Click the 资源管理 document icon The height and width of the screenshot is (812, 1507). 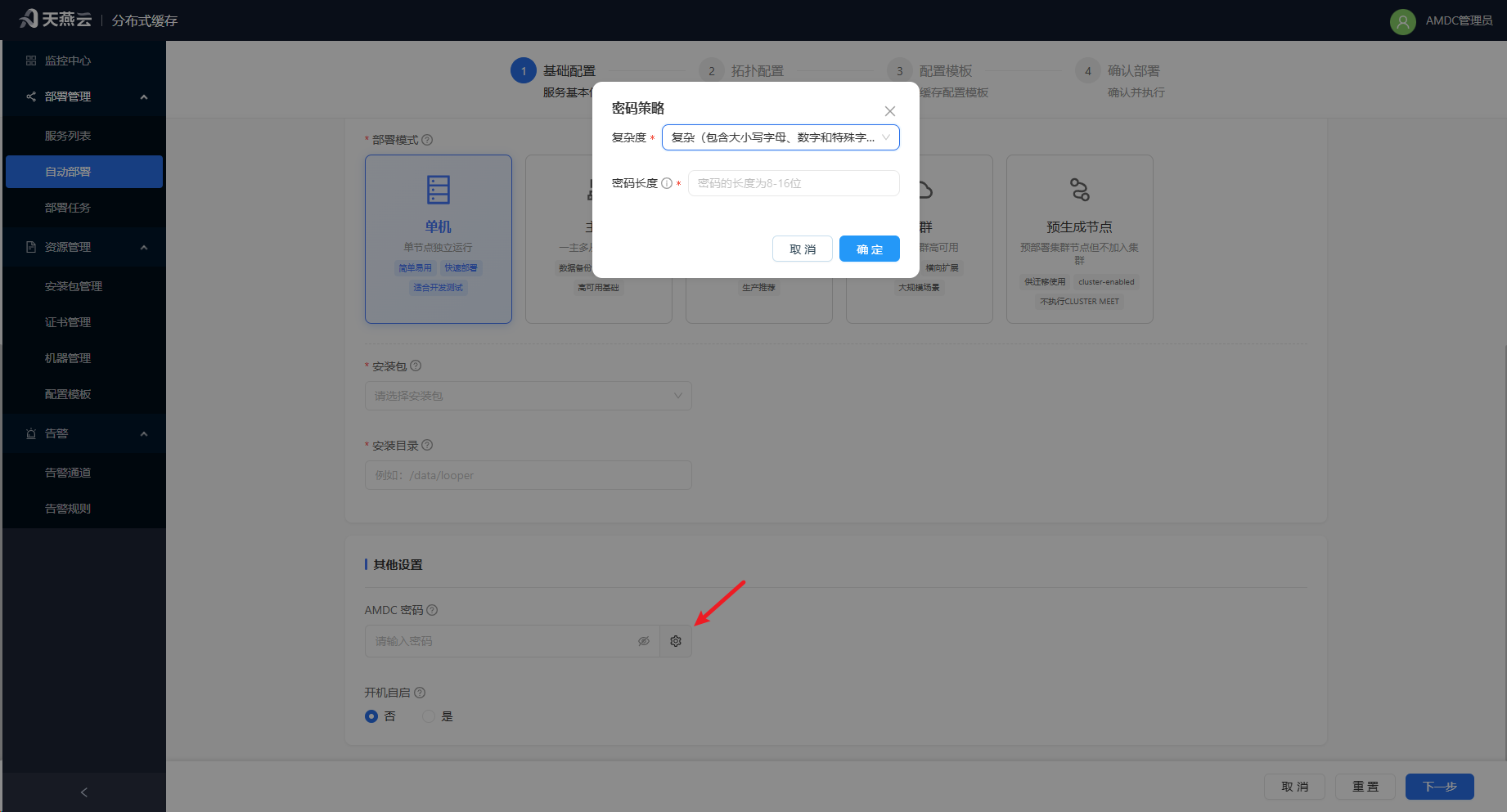click(x=31, y=247)
